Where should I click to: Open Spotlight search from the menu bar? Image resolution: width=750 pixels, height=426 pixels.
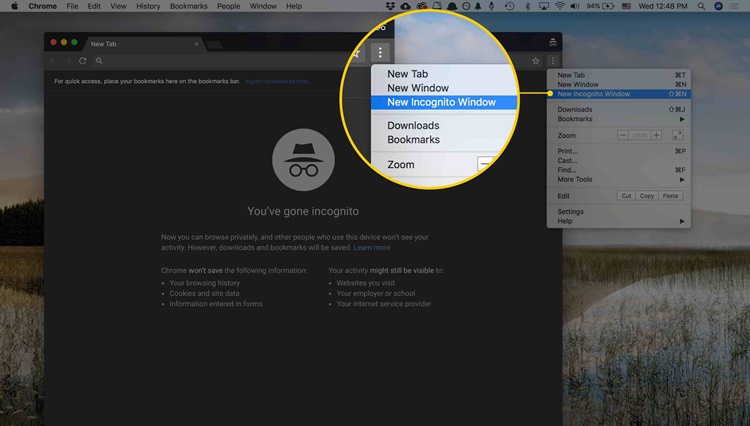coord(701,6)
